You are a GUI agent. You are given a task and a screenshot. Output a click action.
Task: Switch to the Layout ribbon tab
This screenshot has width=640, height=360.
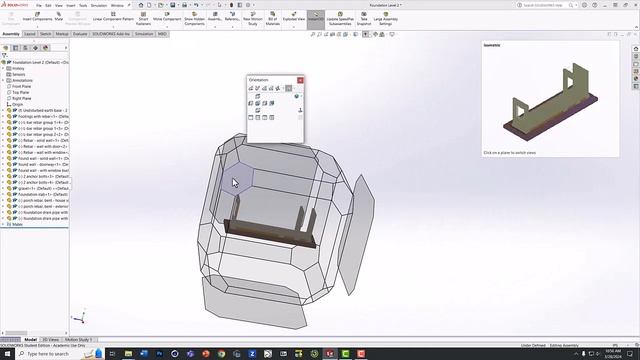coord(29,34)
